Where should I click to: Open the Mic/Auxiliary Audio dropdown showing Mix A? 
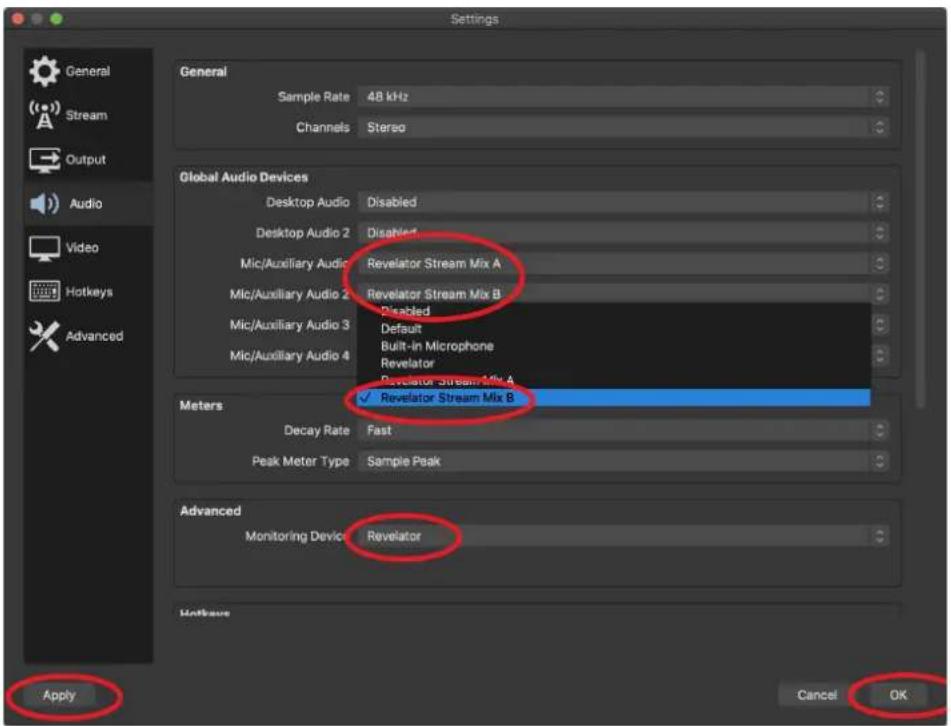click(x=623, y=264)
